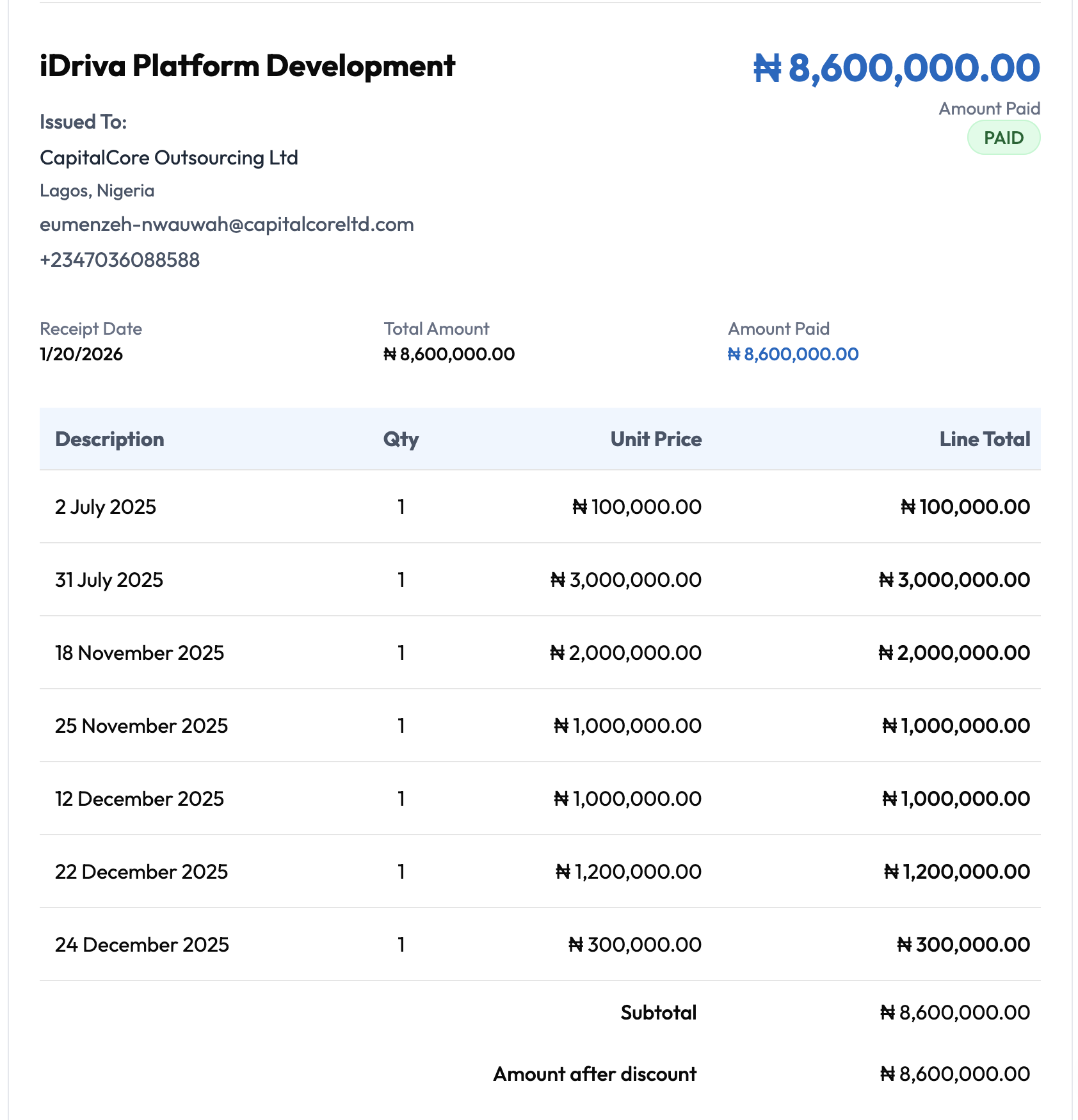Click the Amount after discount value

[x=955, y=1074]
